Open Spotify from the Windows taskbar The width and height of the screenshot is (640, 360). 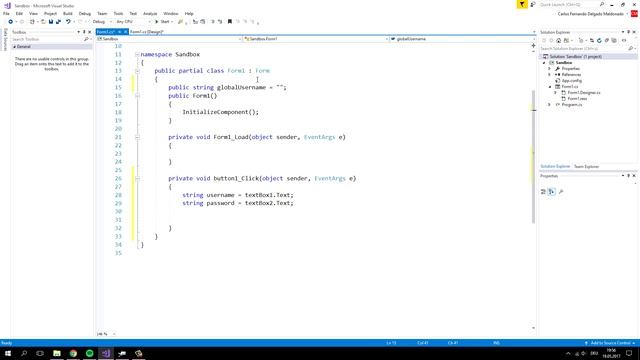(x=89, y=353)
